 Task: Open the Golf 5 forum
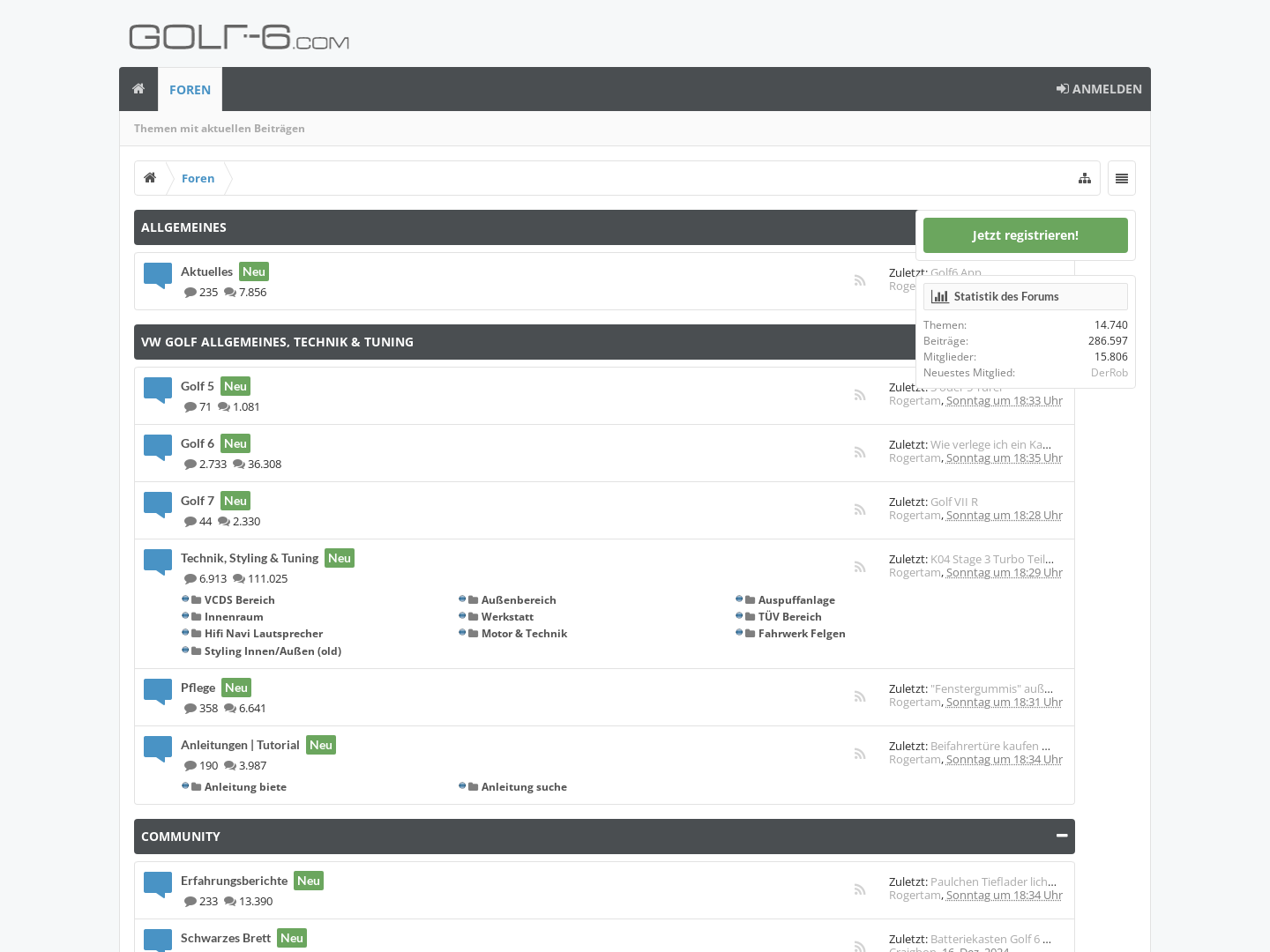(198, 386)
